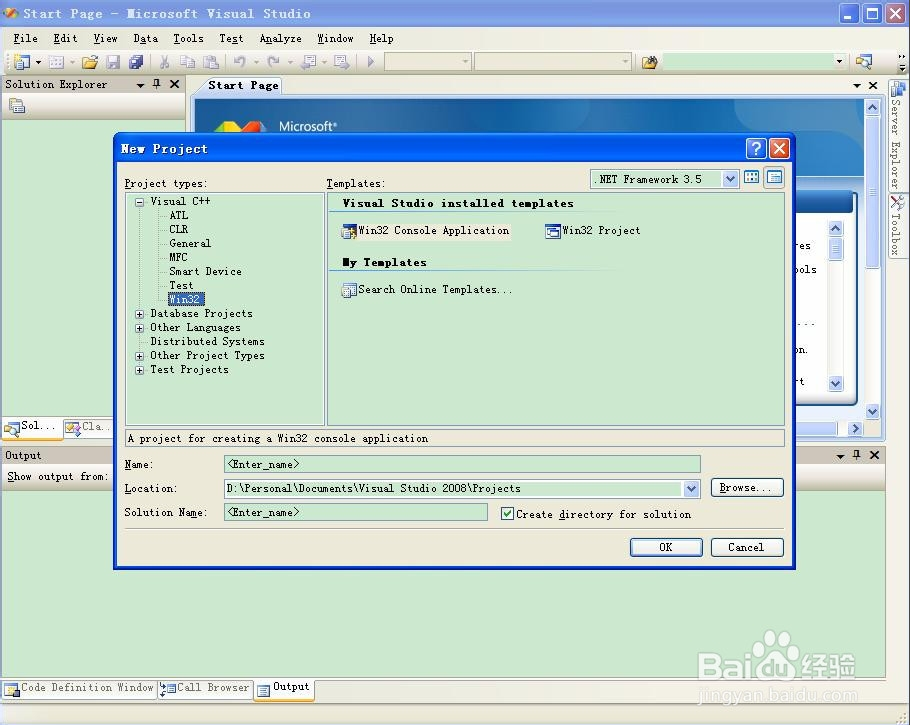Switch to the Call Browser tab
This screenshot has height=725, width=910.
(x=205, y=688)
